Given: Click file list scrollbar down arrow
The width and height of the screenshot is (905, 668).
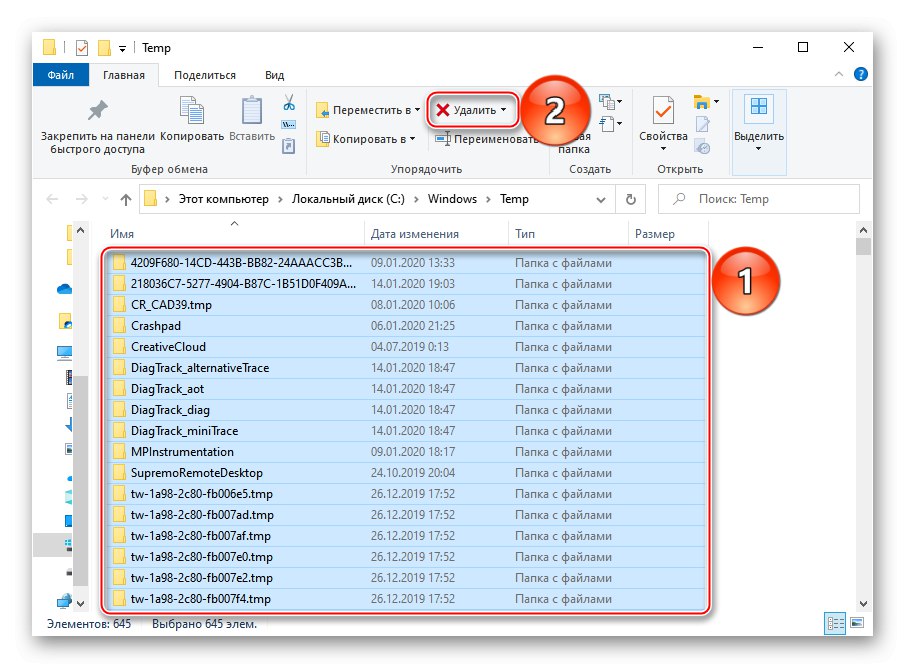Looking at the screenshot, I should pyautogui.click(x=863, y=604).
